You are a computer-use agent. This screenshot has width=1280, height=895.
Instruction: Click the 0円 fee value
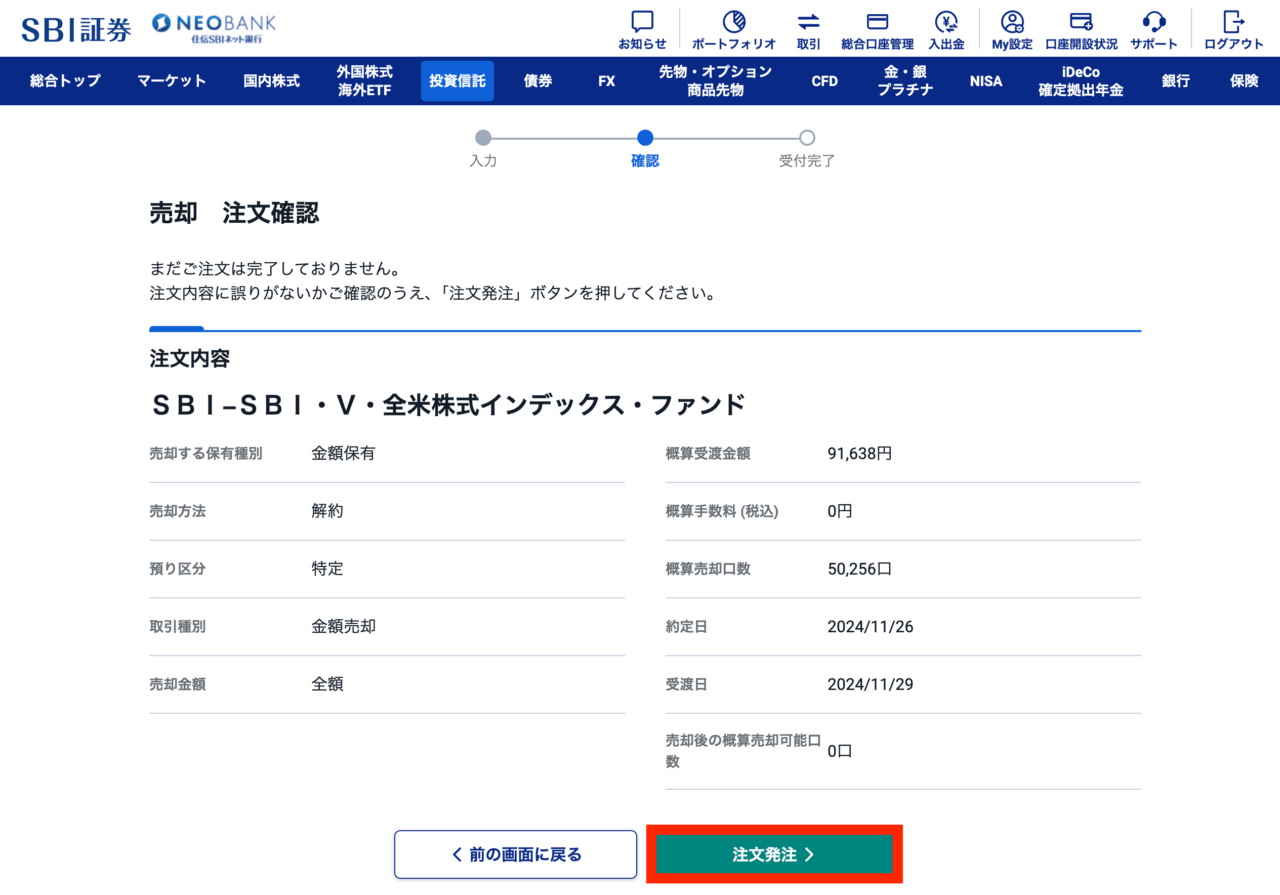(840, 511)
